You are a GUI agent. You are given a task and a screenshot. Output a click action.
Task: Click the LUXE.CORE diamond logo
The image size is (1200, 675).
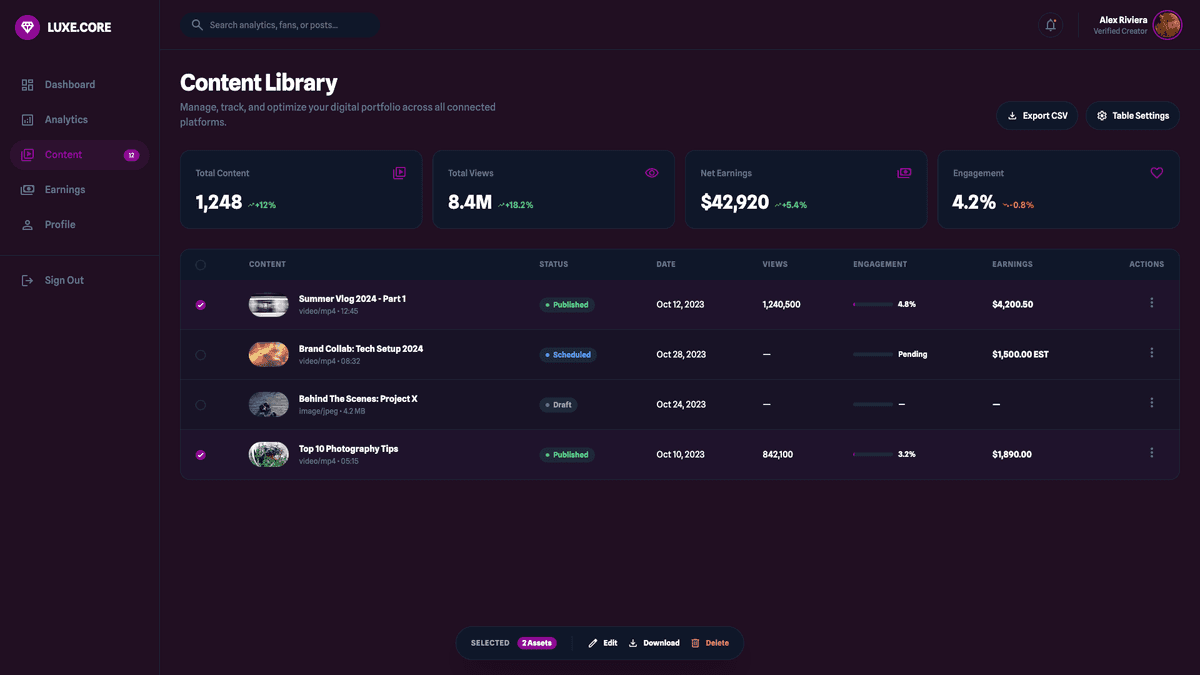[x=27, y=26]
